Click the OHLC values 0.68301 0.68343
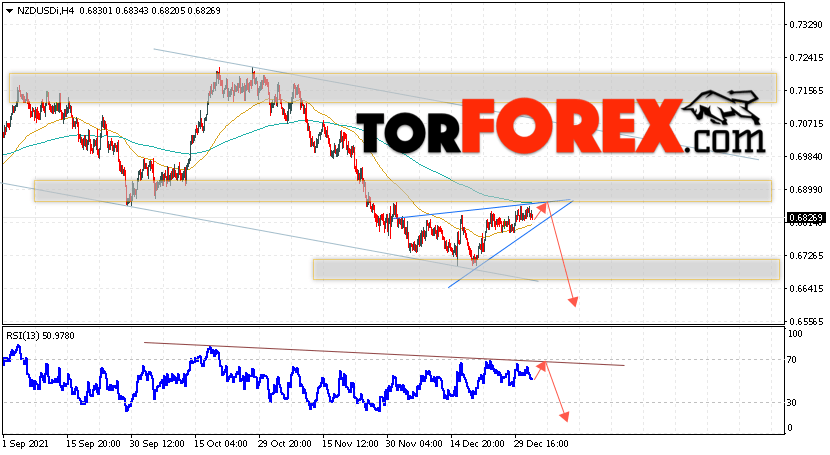This screenshot has height=455, width=830. 113,11
